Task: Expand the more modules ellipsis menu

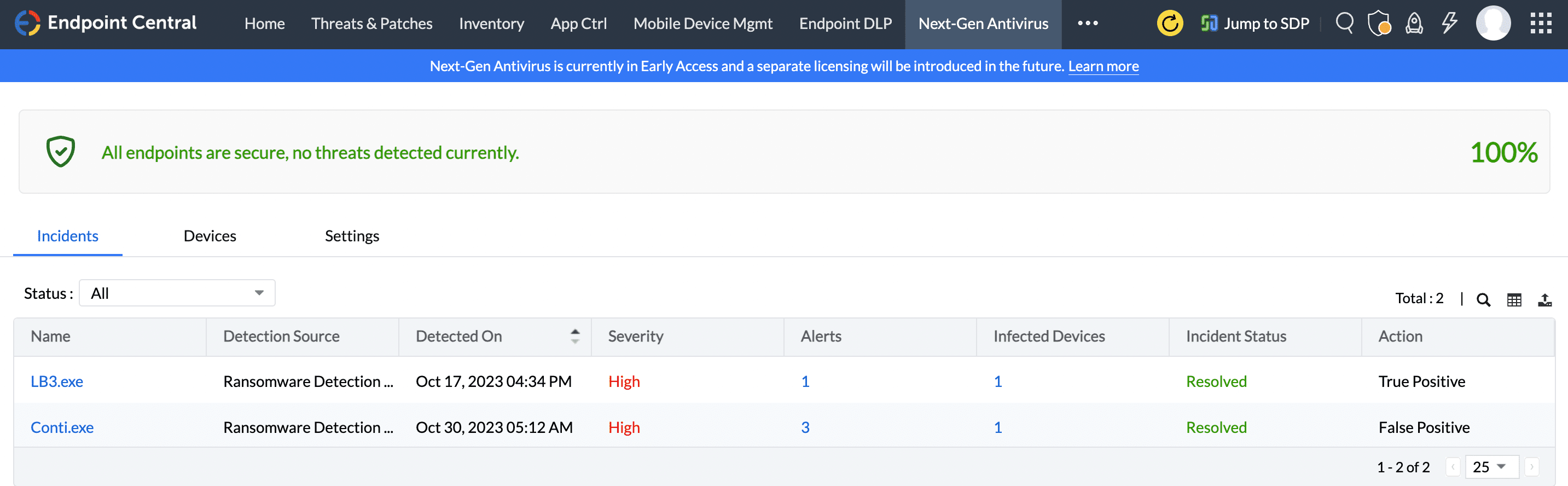Action: pyautogui.click(x=1087, y=24)
